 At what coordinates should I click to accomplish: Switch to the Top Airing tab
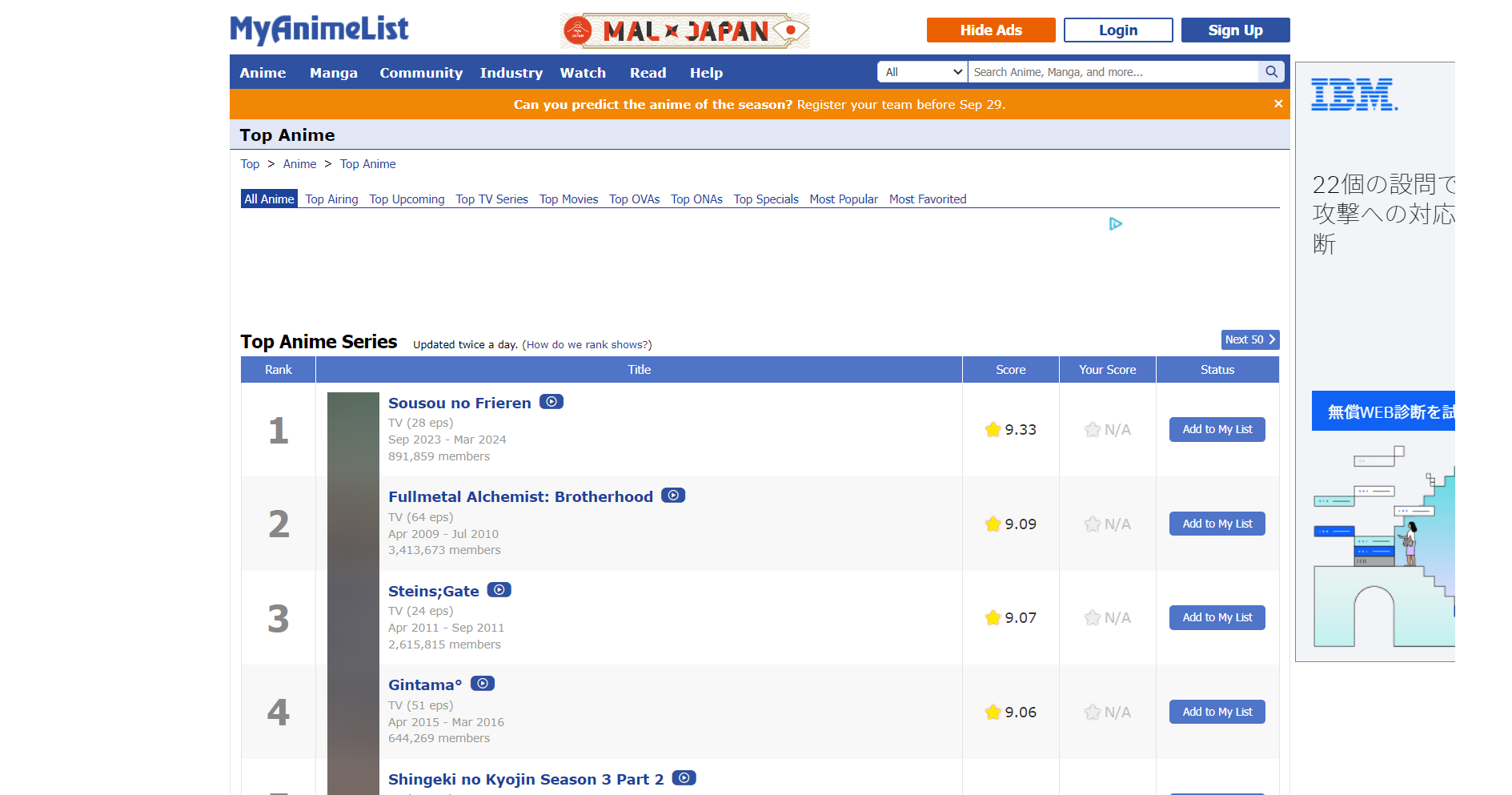pos(331,199)
